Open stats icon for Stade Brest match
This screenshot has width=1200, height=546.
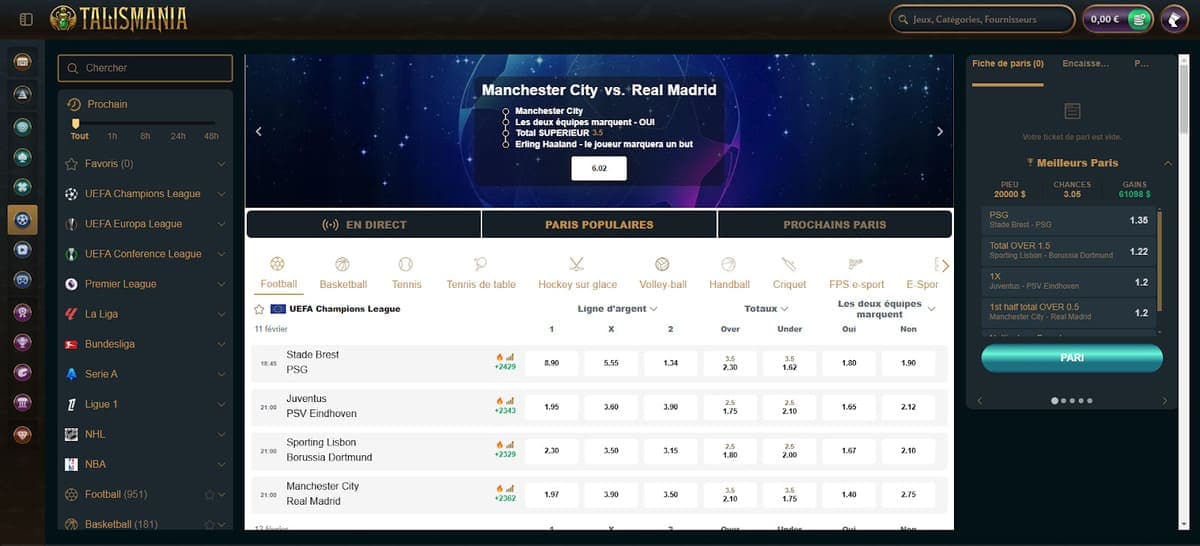[510, 356]
